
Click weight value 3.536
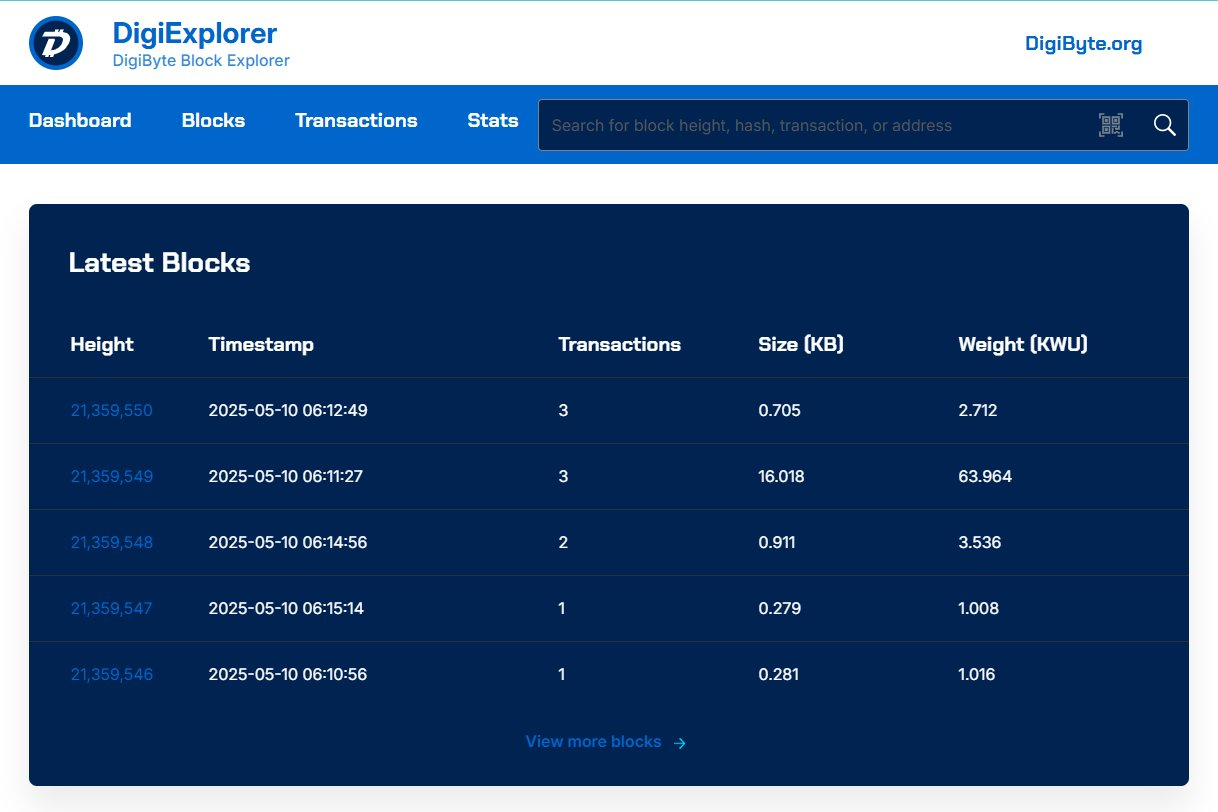(x=979, y=542)
